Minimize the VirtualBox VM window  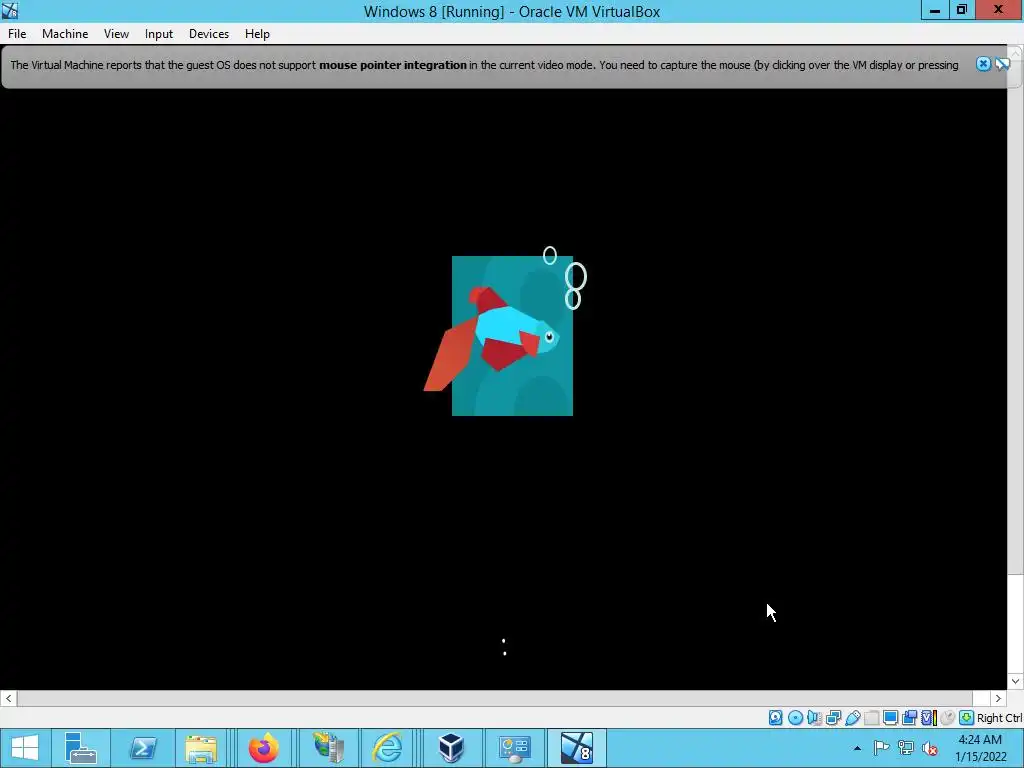click(935, 10)
